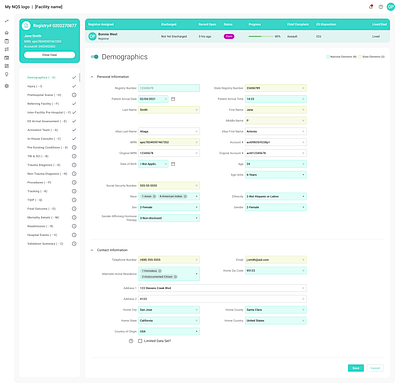This screenshot has height=388, width=400.
Task: Click the Validation Summary pending status icon
Action: [74, 244]
